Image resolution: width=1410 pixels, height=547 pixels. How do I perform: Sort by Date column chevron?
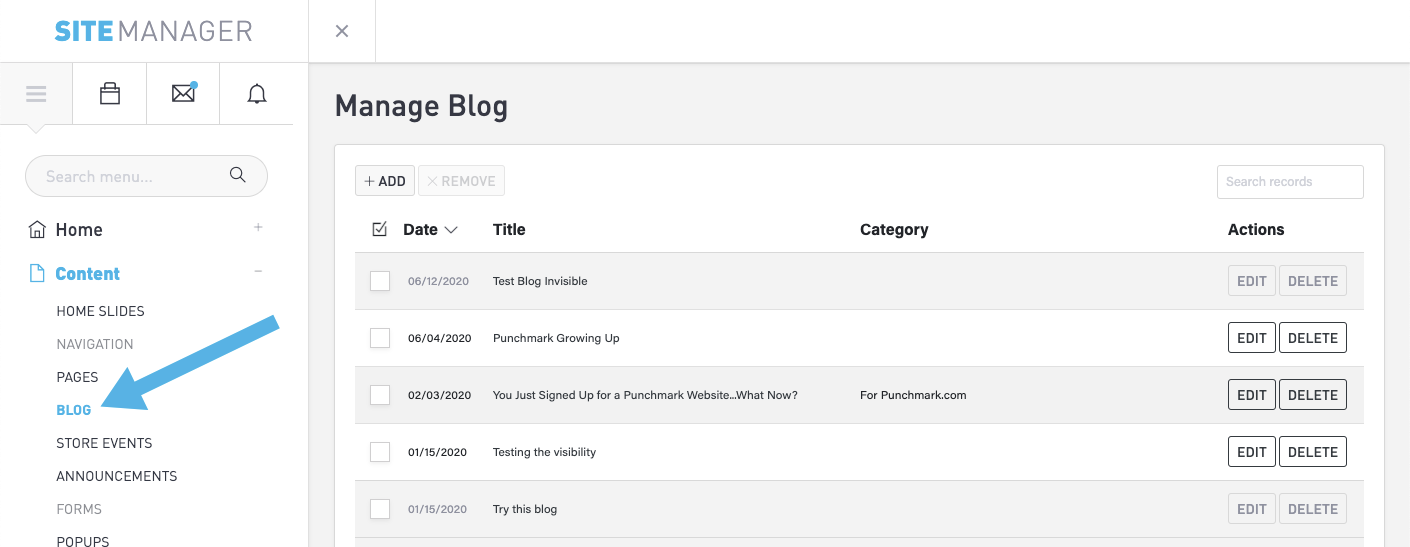point(451,230)
